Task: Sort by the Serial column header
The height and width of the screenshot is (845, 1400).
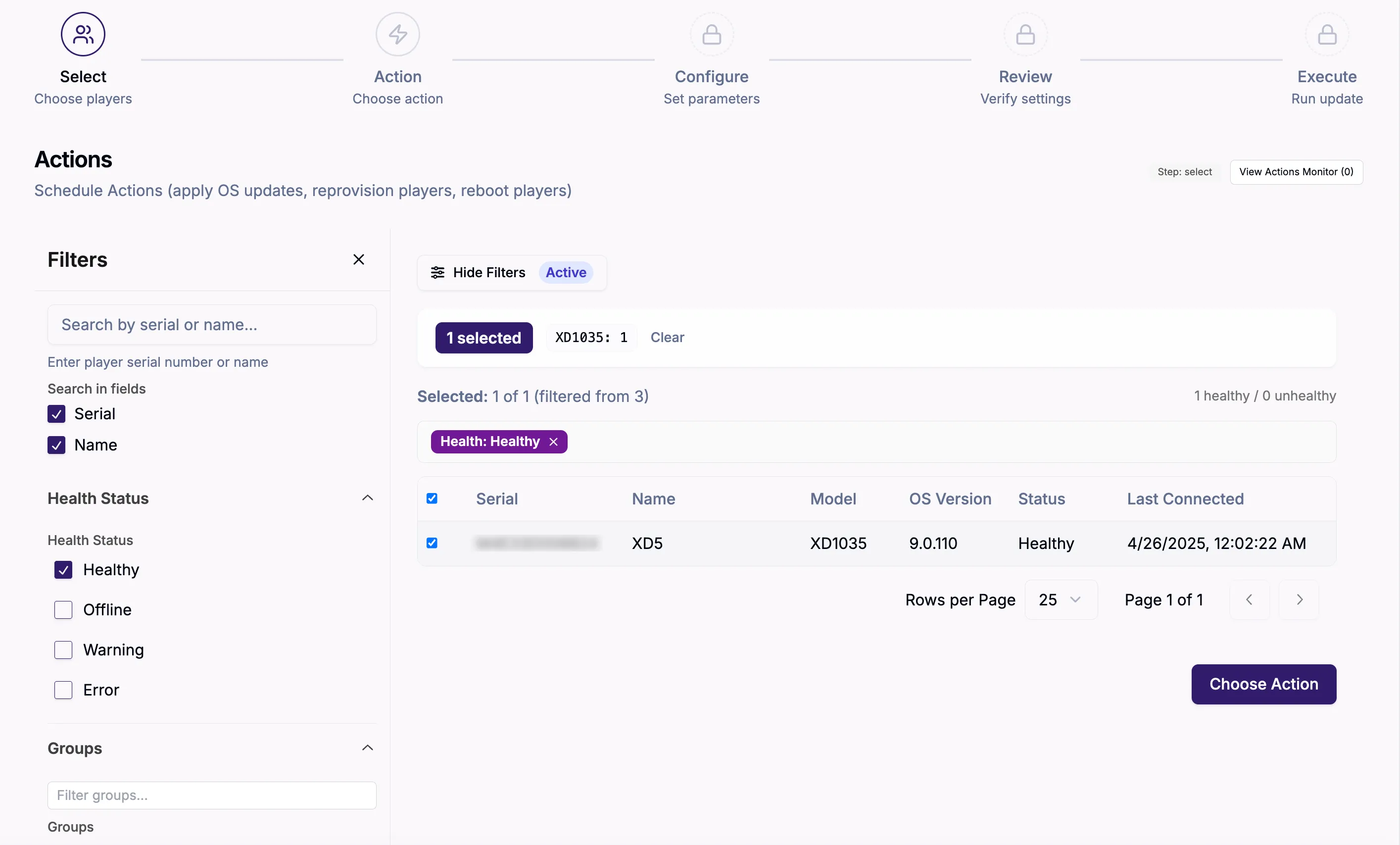Action: point(496,498)
